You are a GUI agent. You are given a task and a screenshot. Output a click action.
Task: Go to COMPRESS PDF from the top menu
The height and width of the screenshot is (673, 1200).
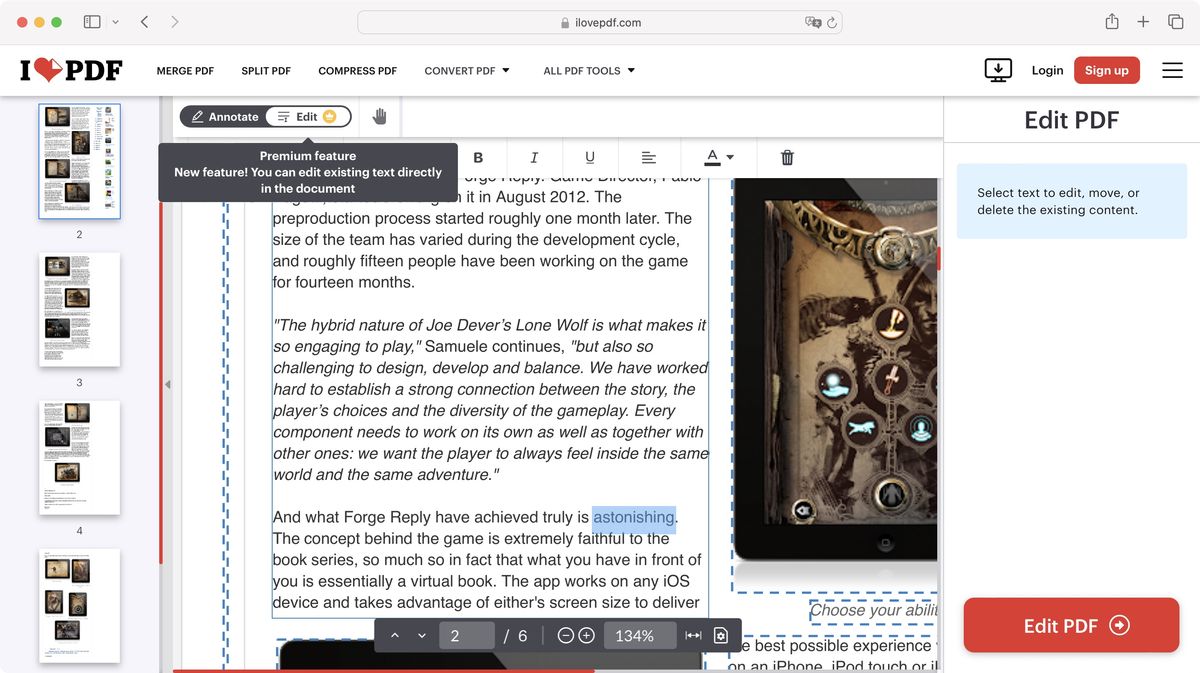click(x=357, y=70)
